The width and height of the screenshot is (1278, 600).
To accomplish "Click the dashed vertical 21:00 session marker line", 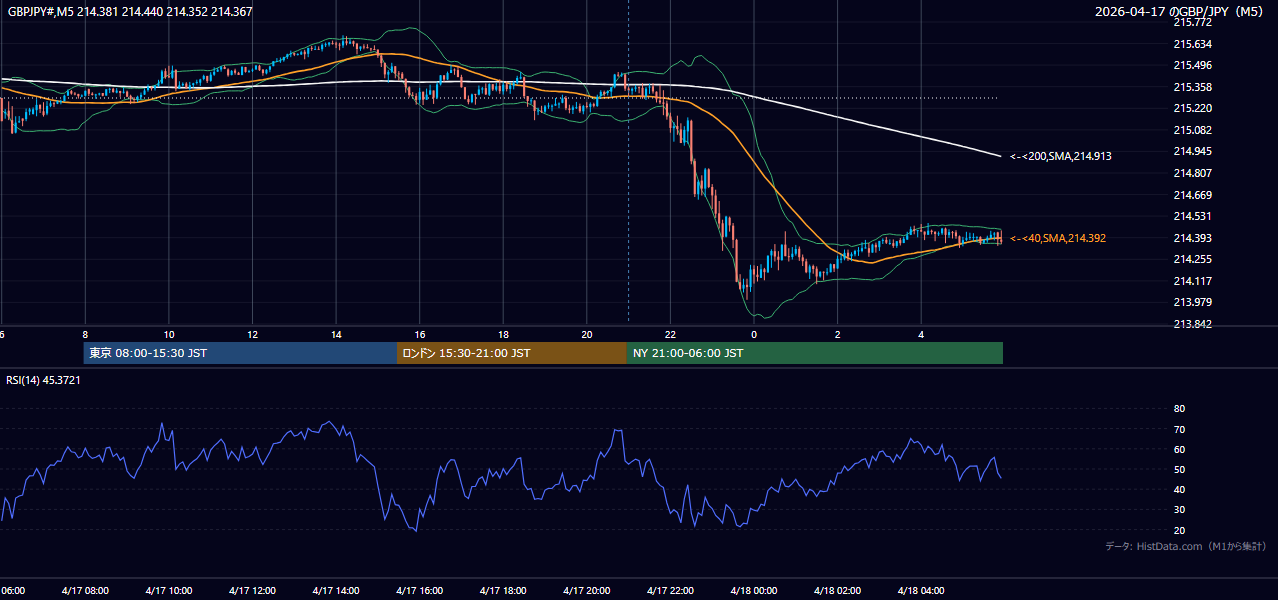I will click(628, 160).
